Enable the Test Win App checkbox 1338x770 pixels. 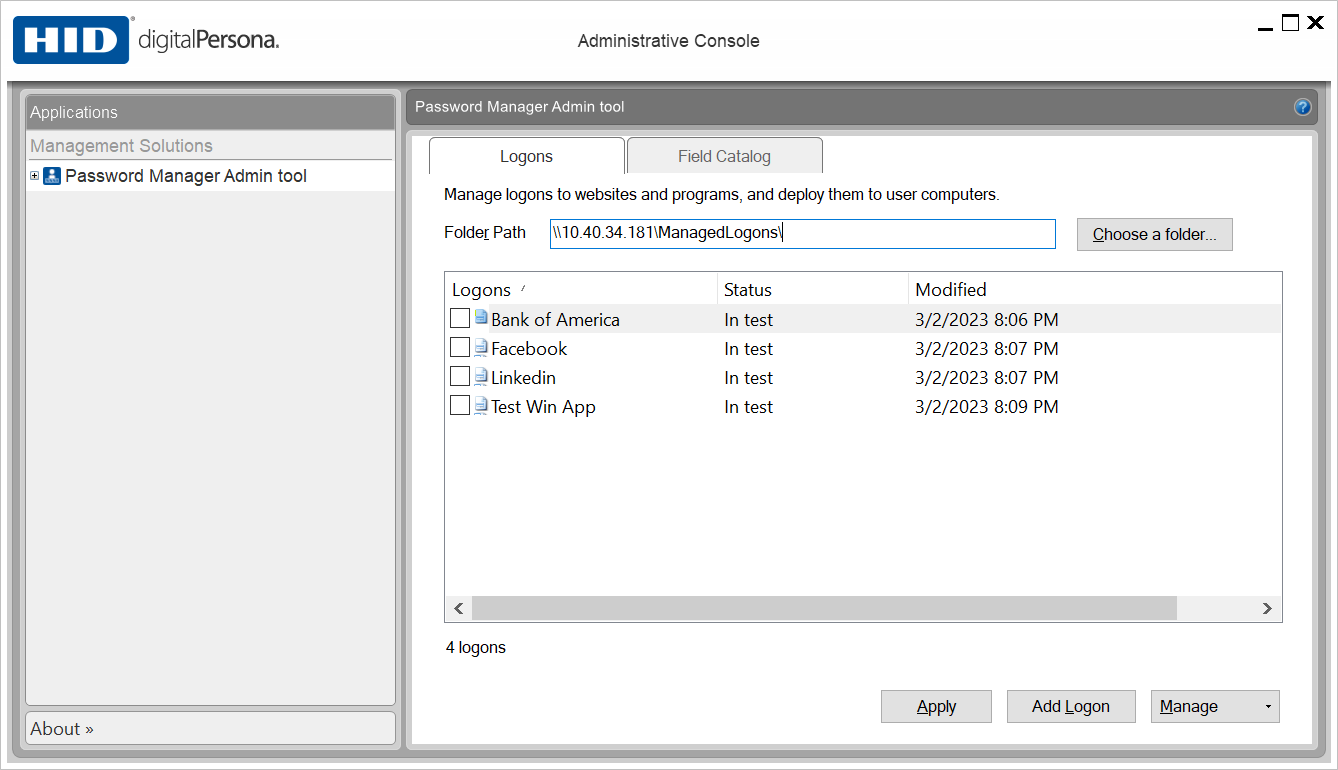click(460, 406)
